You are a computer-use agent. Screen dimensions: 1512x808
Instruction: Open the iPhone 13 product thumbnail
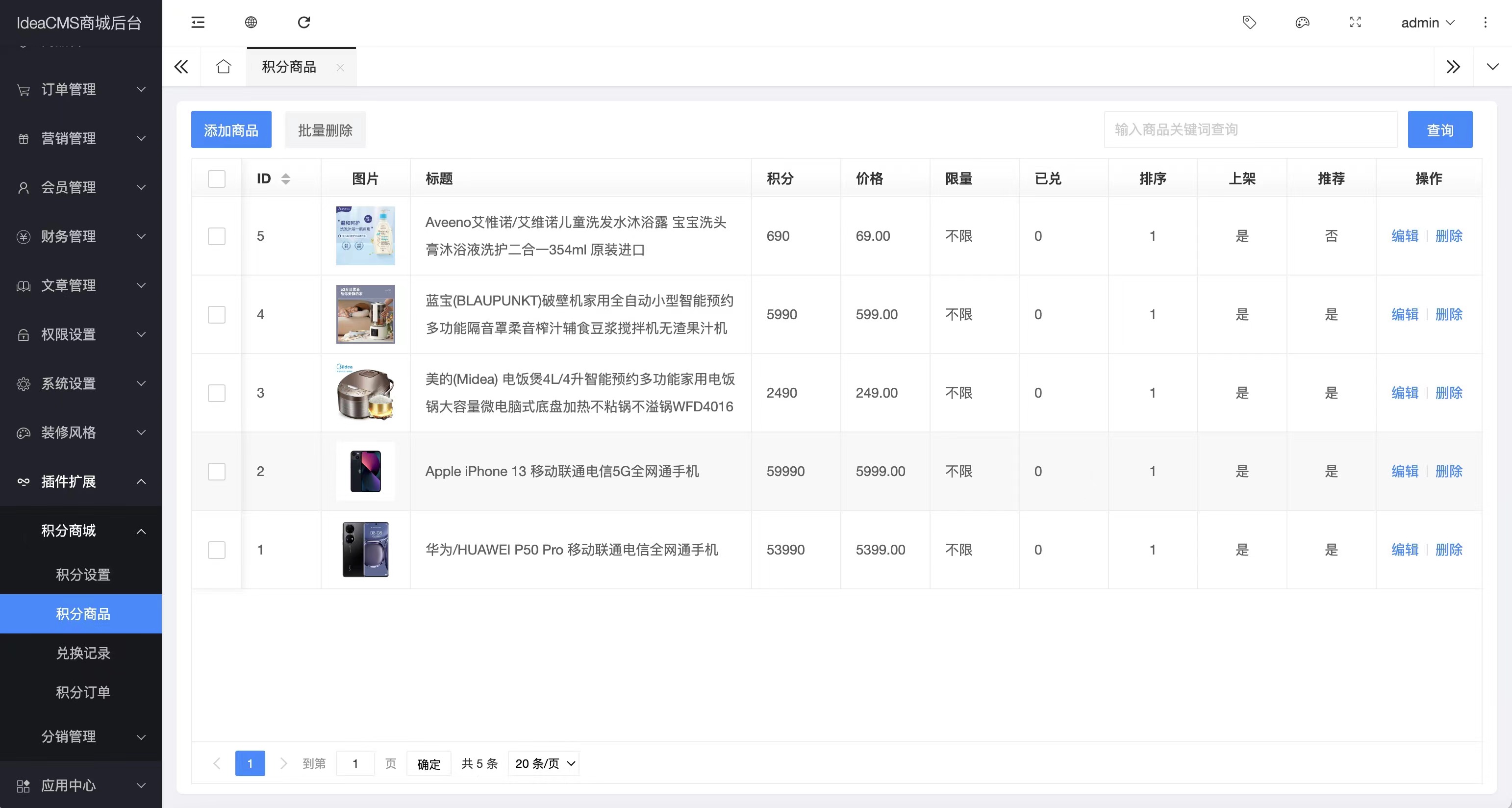(x=365, y=471)
